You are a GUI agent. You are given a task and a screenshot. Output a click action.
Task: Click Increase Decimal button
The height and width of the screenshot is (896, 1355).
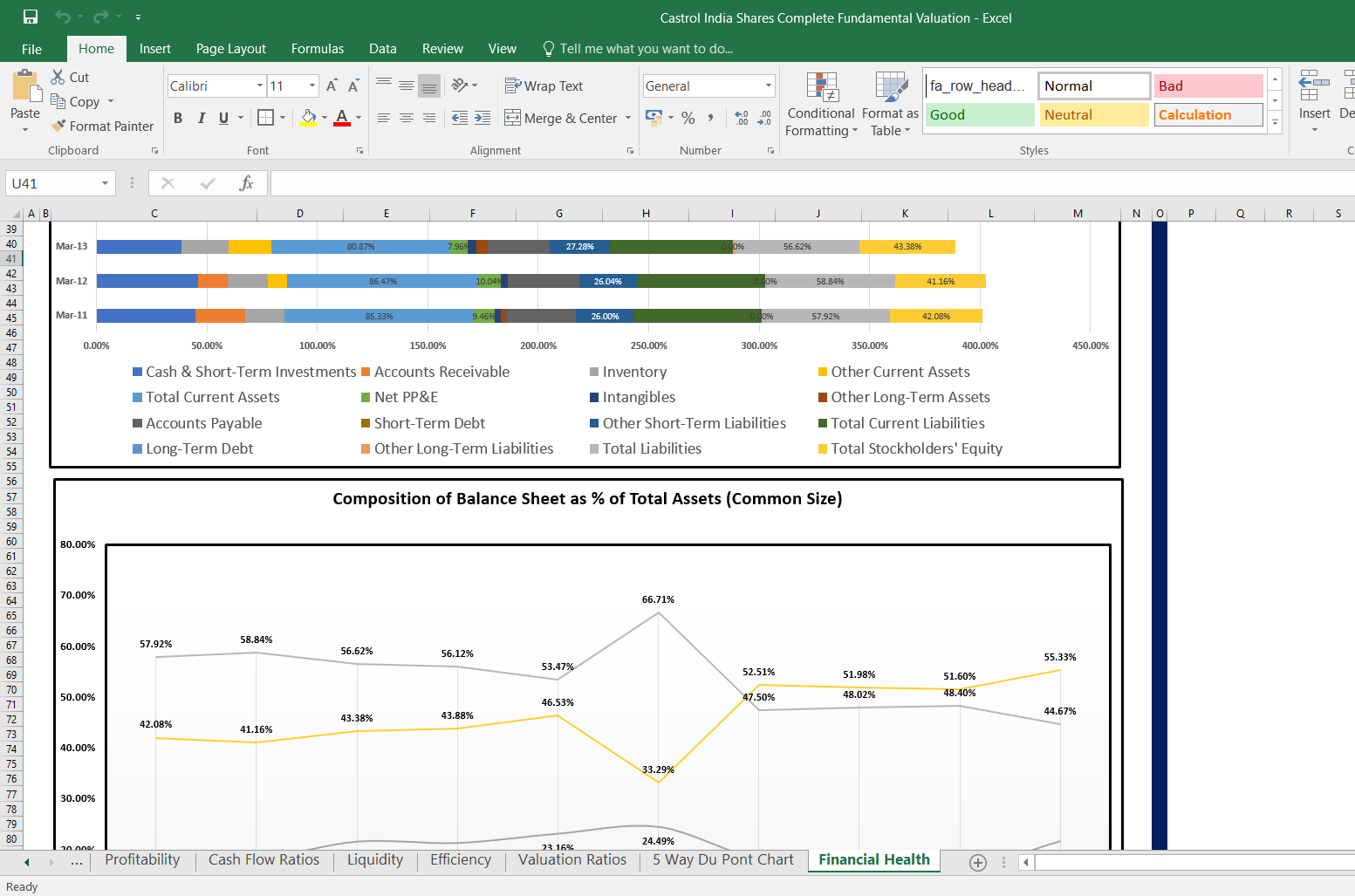[x=742, y=118]
